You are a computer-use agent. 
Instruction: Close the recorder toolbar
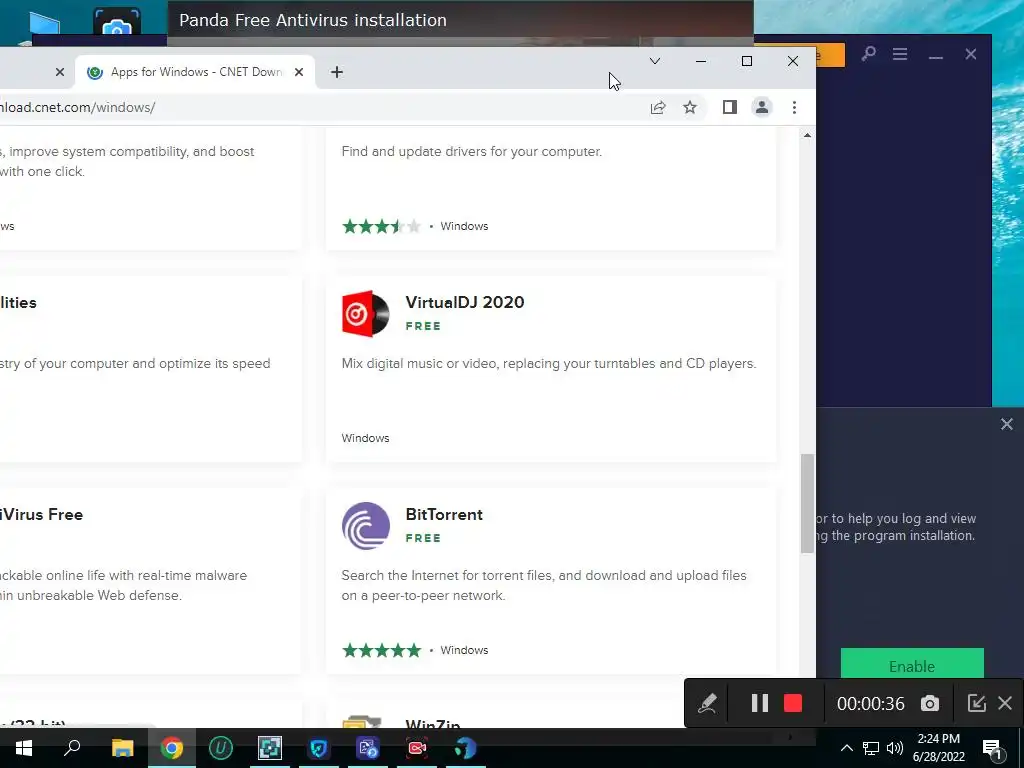1005,703
